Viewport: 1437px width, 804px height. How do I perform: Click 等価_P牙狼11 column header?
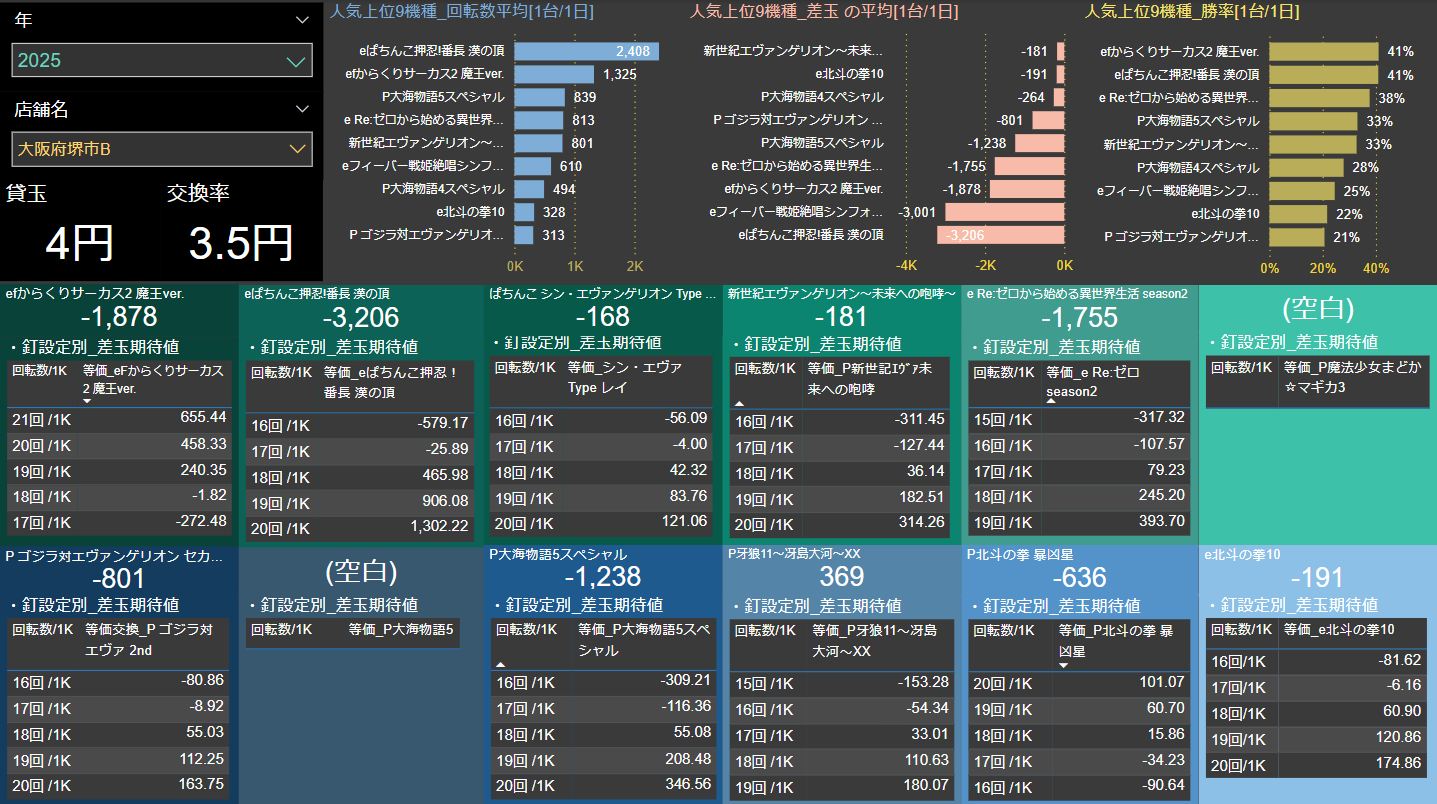click(x=877, y=640)
